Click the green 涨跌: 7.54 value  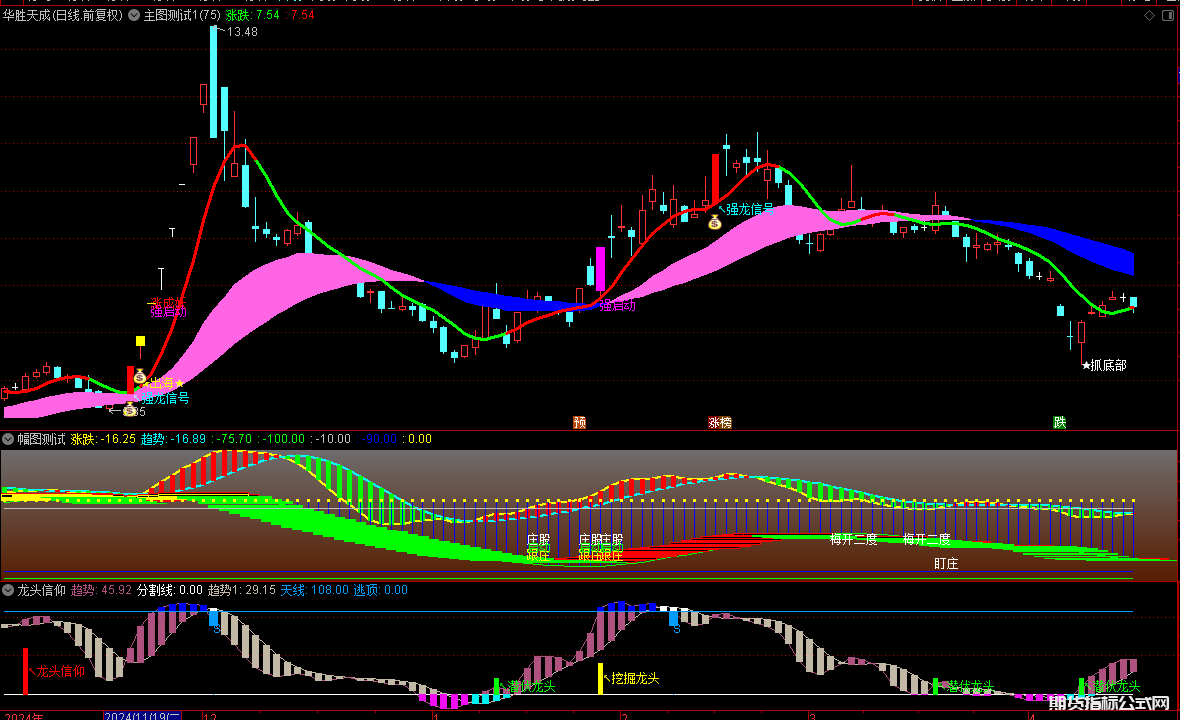pyautogui.click(x=252, y=15)
